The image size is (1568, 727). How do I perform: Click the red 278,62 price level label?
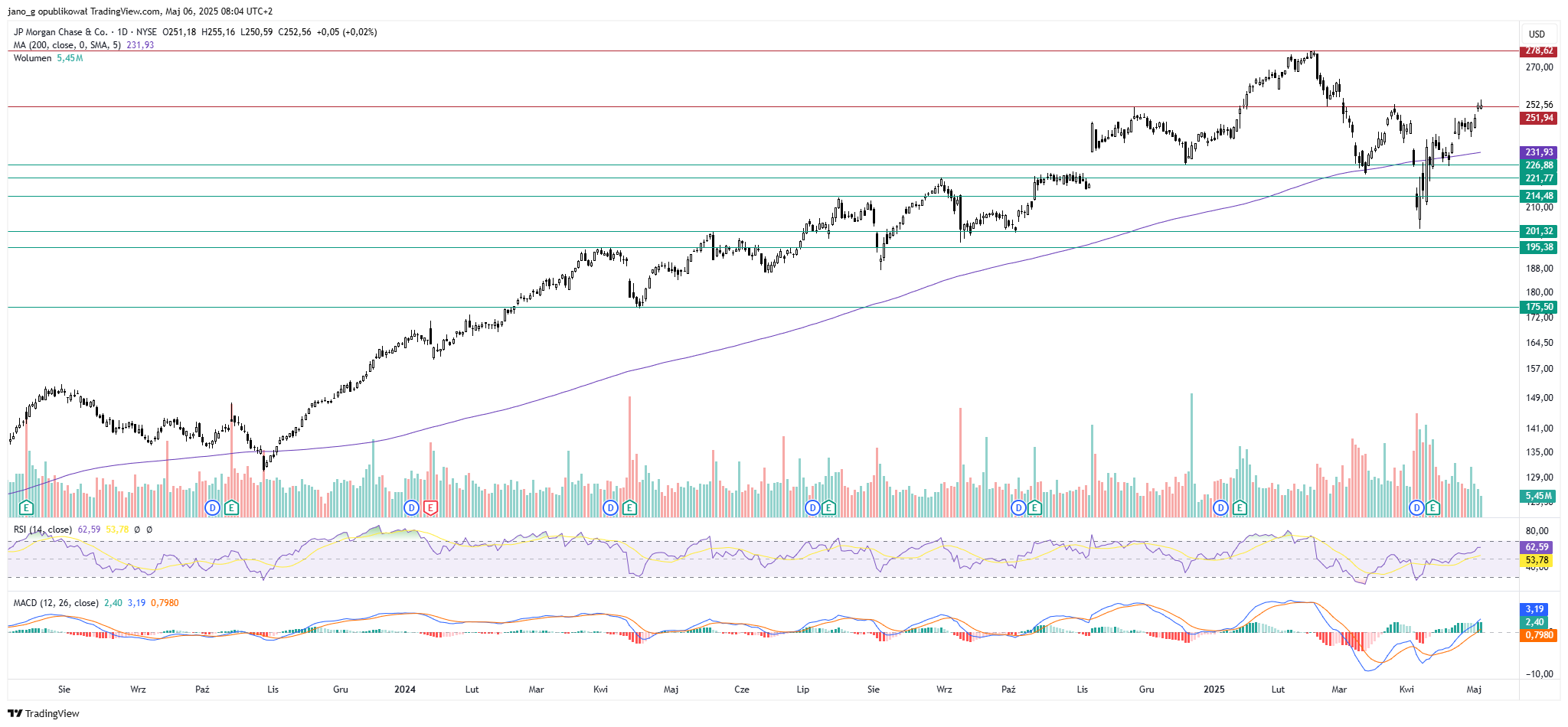1539,51
